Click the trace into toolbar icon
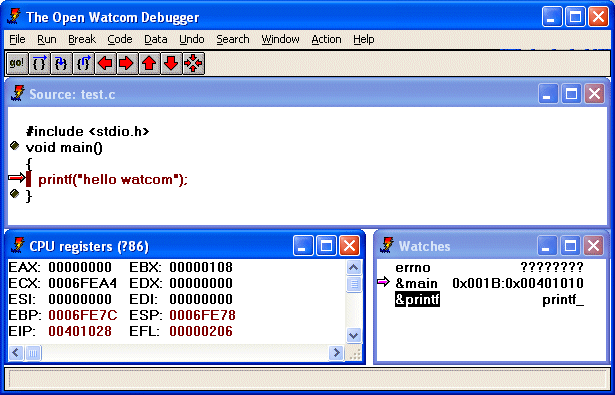 click(x=61, y=63)
